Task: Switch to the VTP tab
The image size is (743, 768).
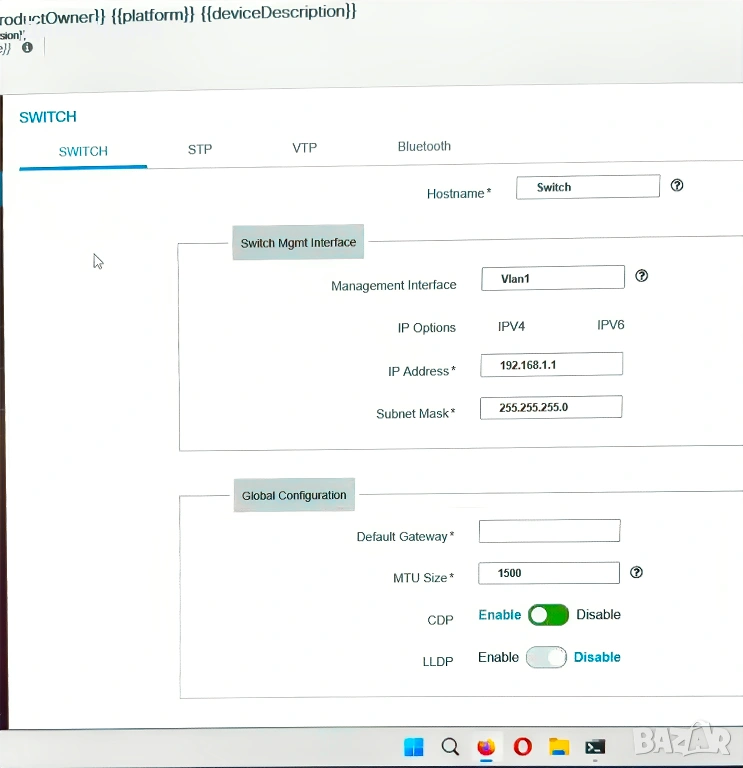Action: point(305,147)
